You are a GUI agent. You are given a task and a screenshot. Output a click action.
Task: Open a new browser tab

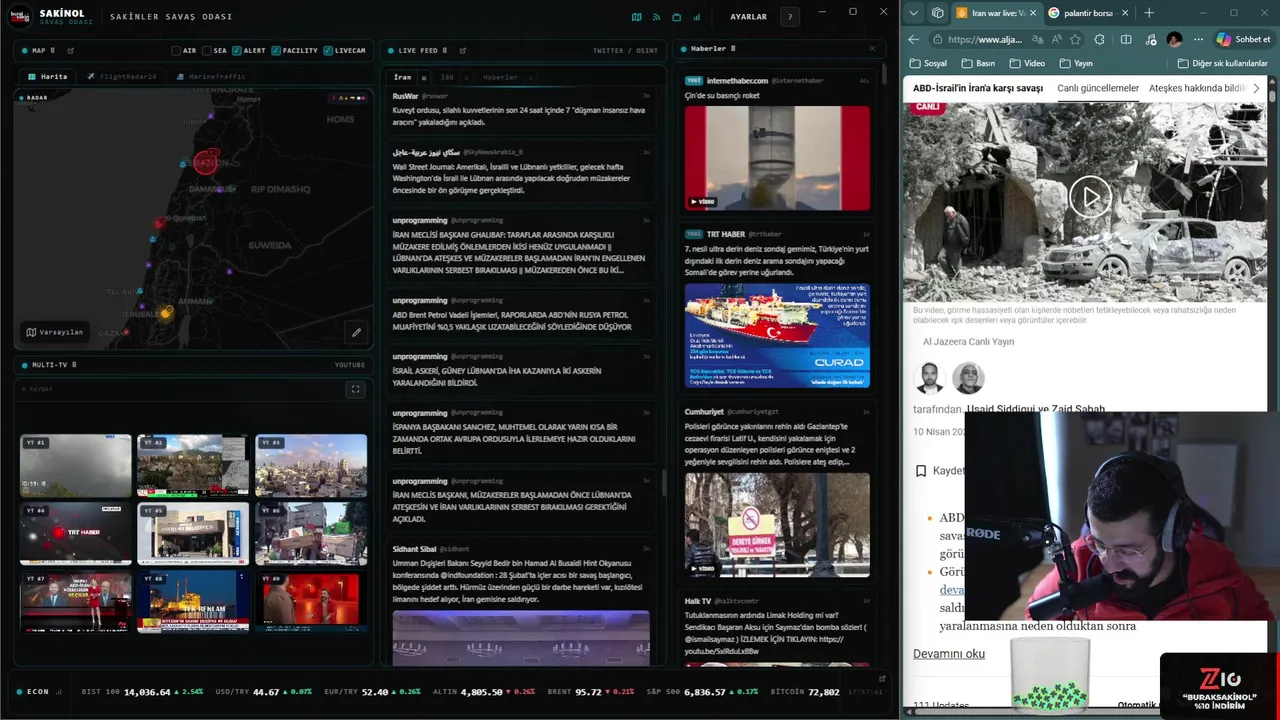tap(1148, 13)
